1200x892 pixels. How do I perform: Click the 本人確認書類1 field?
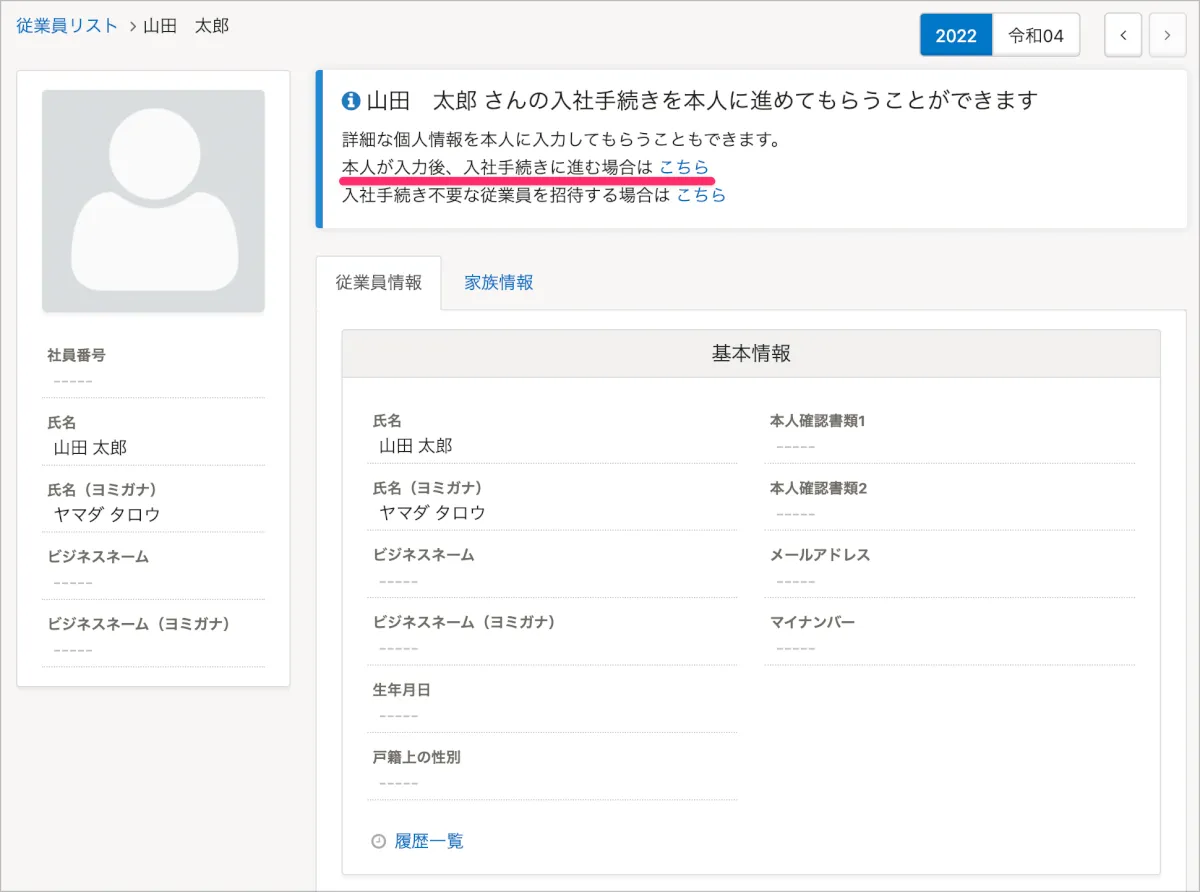(950, 434)
